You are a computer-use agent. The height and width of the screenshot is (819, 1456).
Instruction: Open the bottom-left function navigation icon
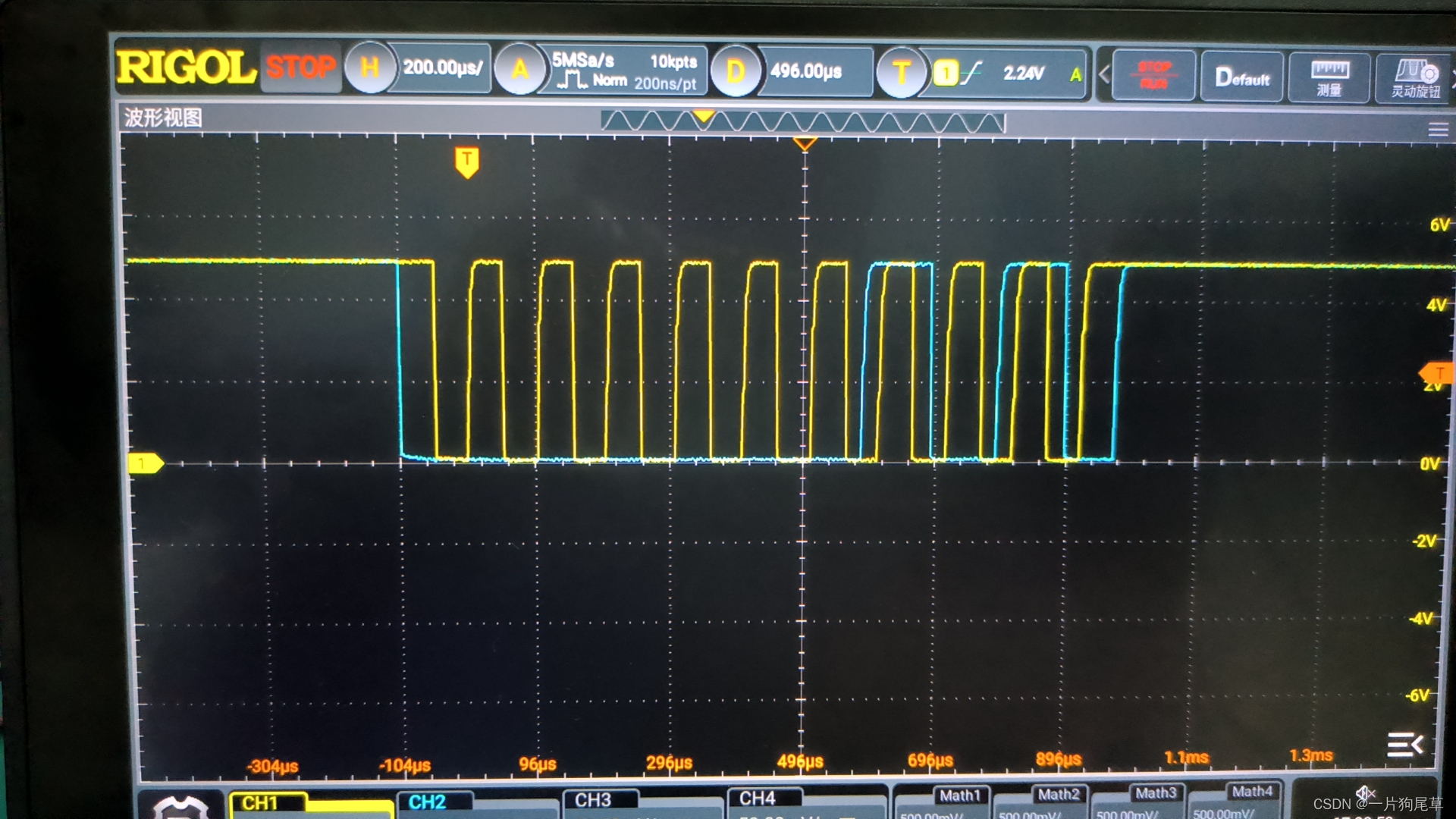point(180,807)
